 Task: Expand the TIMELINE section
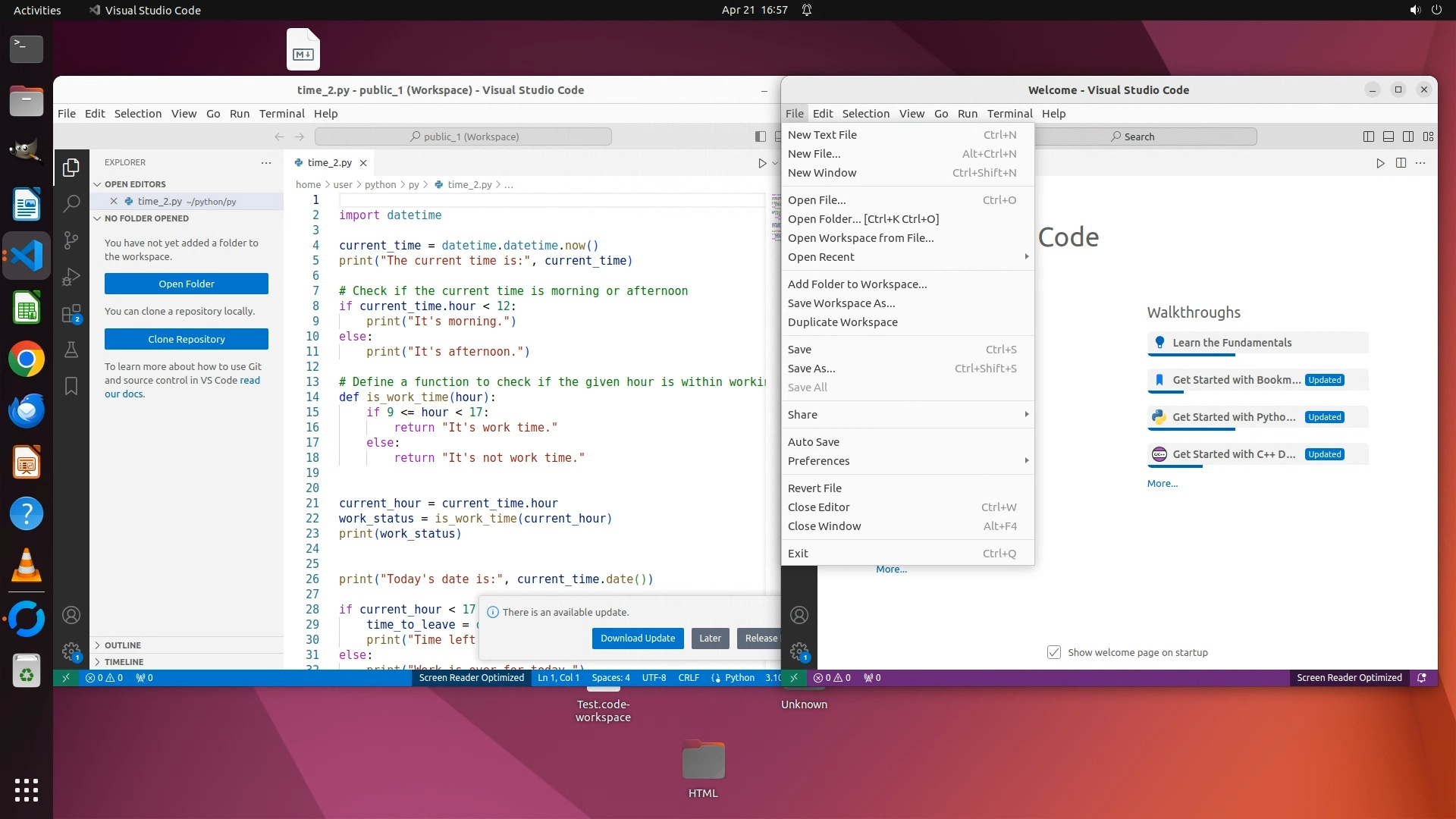124,662
